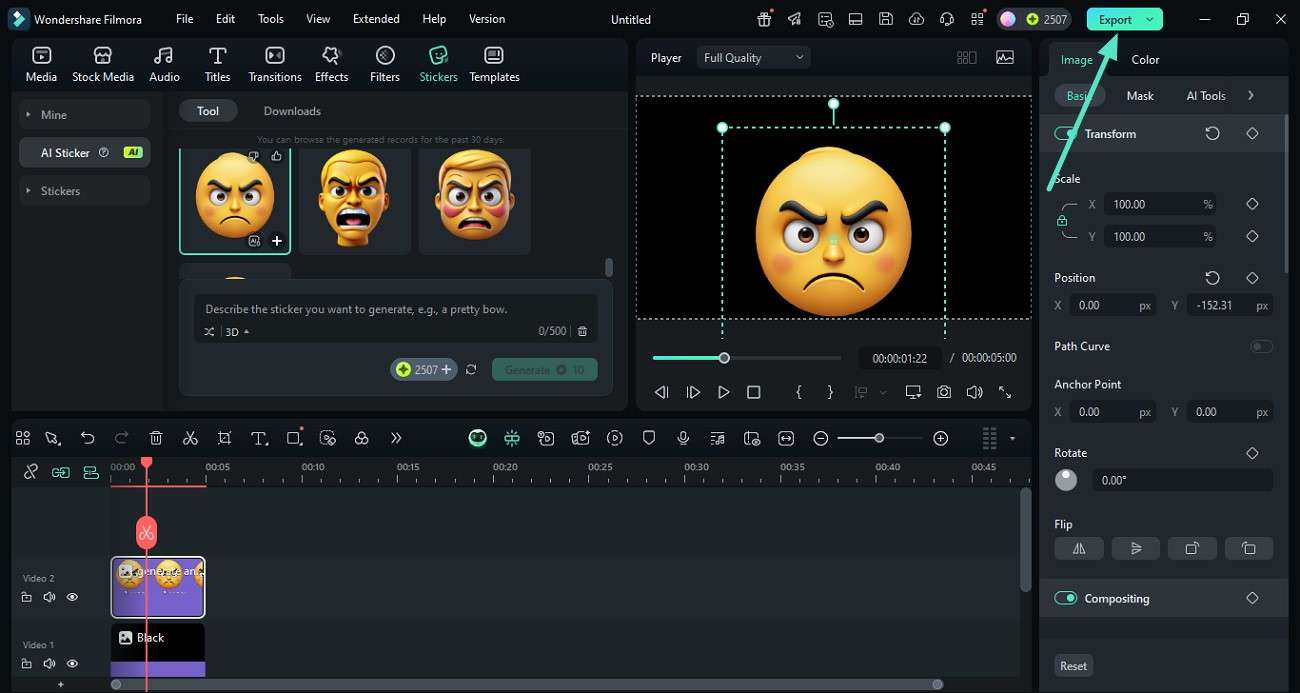Open the Templates tab
The height and width of the screenshot is (693, 1300).
coord(494,64)
